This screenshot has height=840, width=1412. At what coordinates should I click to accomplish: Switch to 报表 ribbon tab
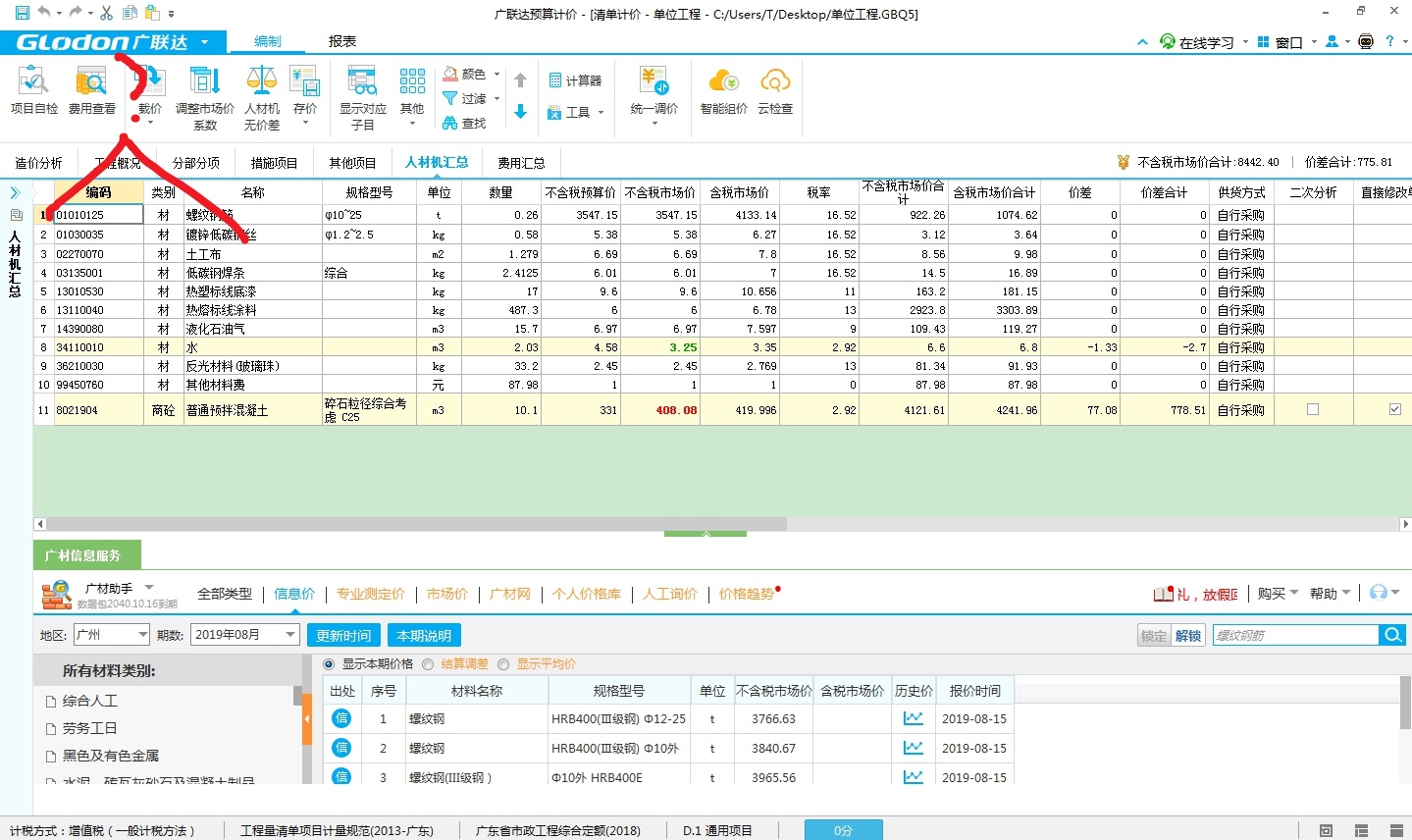click(342, 41)
